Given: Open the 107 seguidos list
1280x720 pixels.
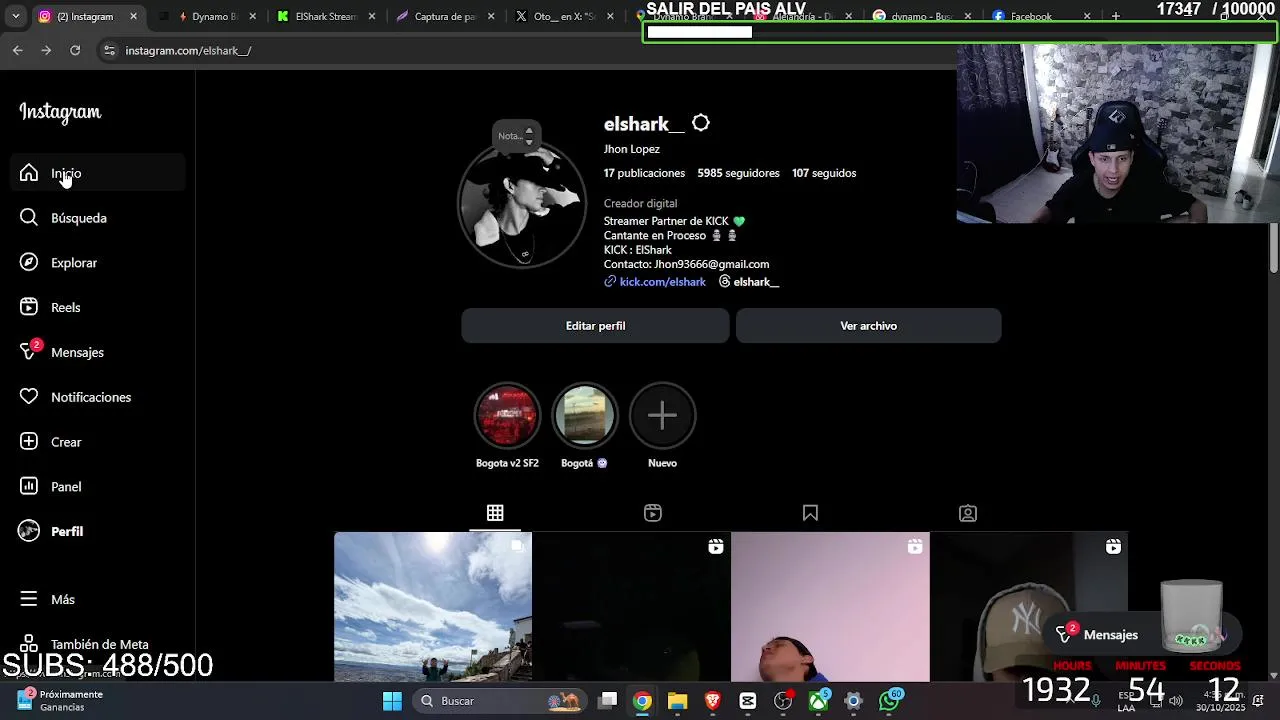Looking at the screenshot, I should (x=824, y=173).
